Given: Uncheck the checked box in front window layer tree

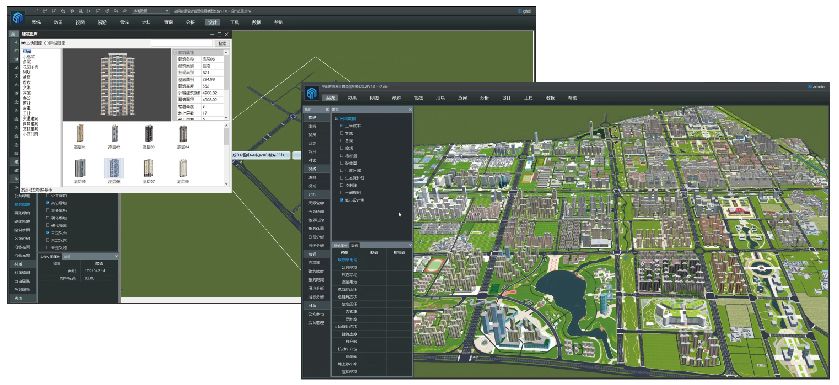Looking at the screenshot, I should pyautogui.click(x=341, y=199).
